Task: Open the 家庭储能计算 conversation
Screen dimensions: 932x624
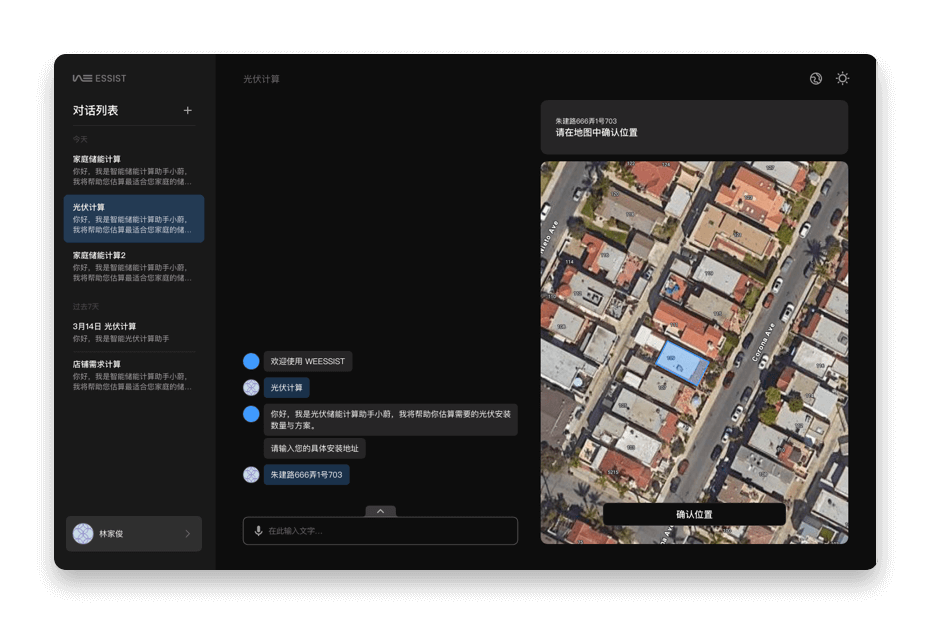Action: click(134, 170)
